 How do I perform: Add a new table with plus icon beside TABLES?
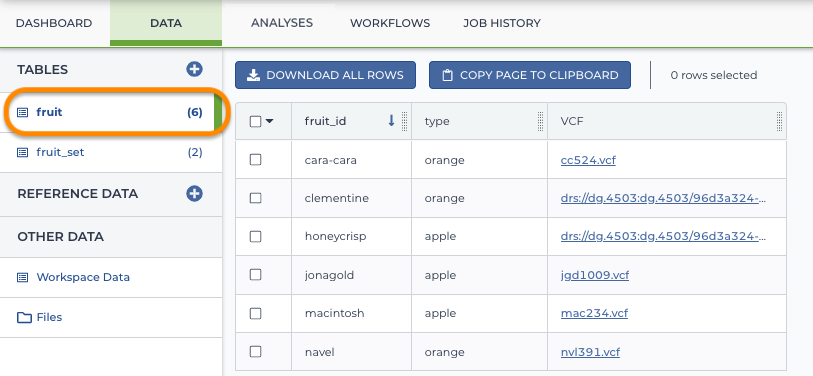coord(194,69)
